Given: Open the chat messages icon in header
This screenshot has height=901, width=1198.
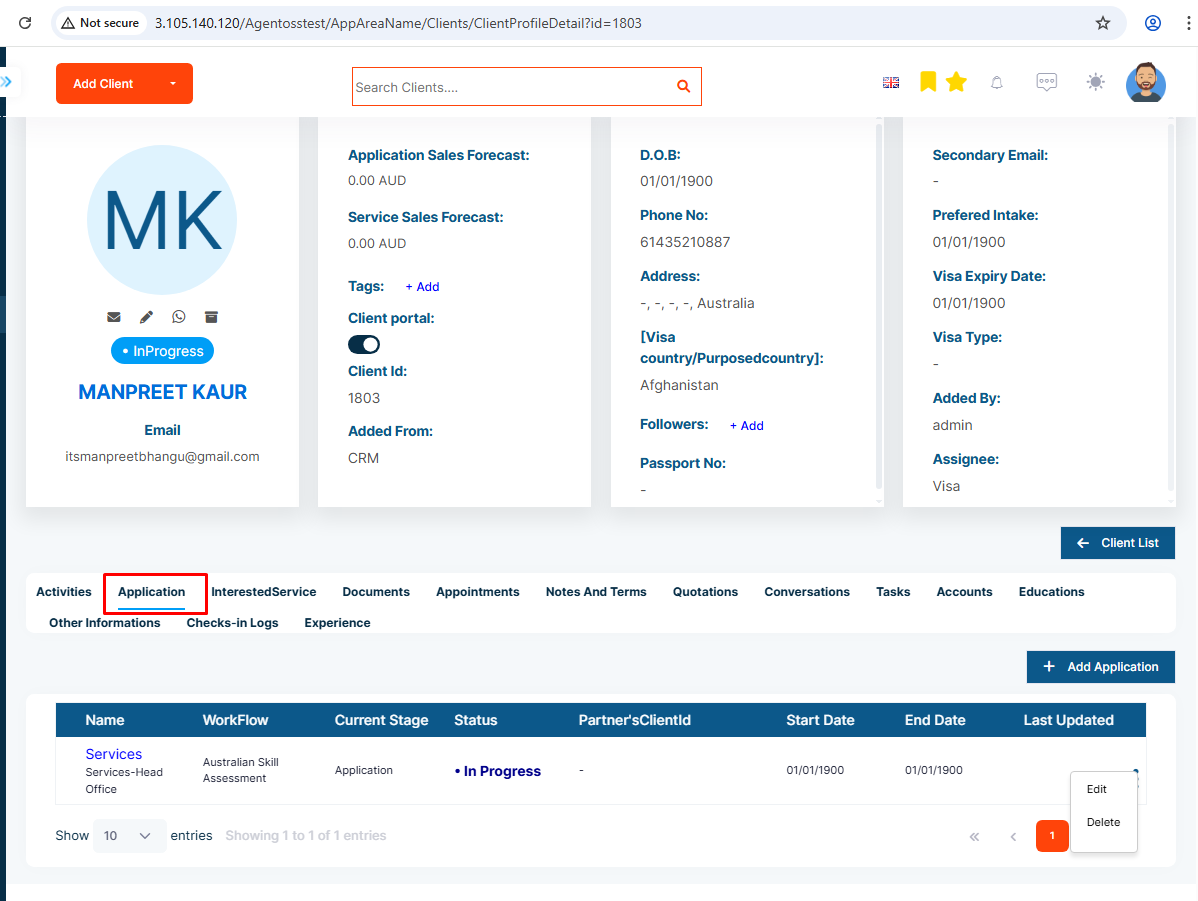Looking at the screenshot, I should pyautogui.click(x=1046, y=82).
